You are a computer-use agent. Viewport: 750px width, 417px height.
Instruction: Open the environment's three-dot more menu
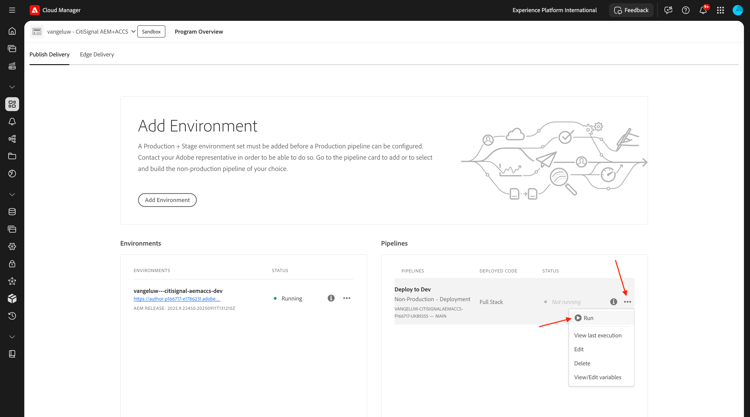(x=347, y=298)
